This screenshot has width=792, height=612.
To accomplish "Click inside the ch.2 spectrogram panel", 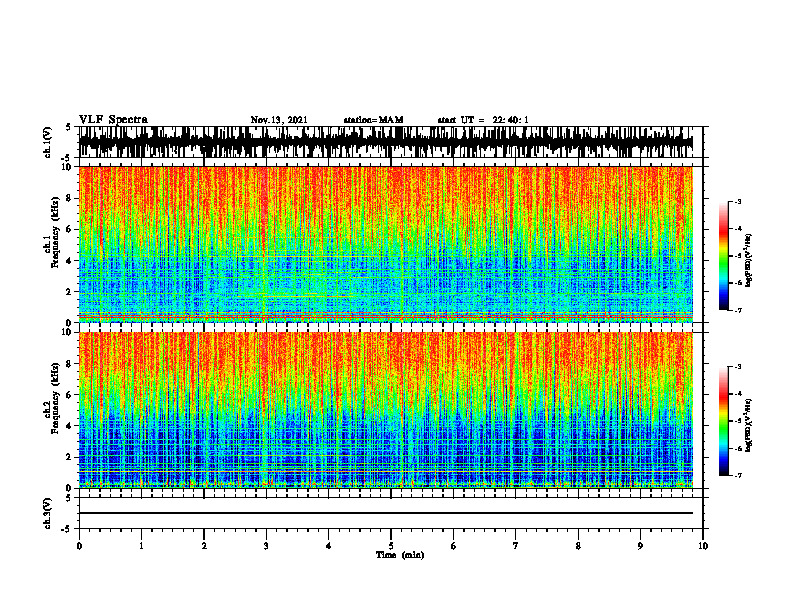I will point(386,410).
